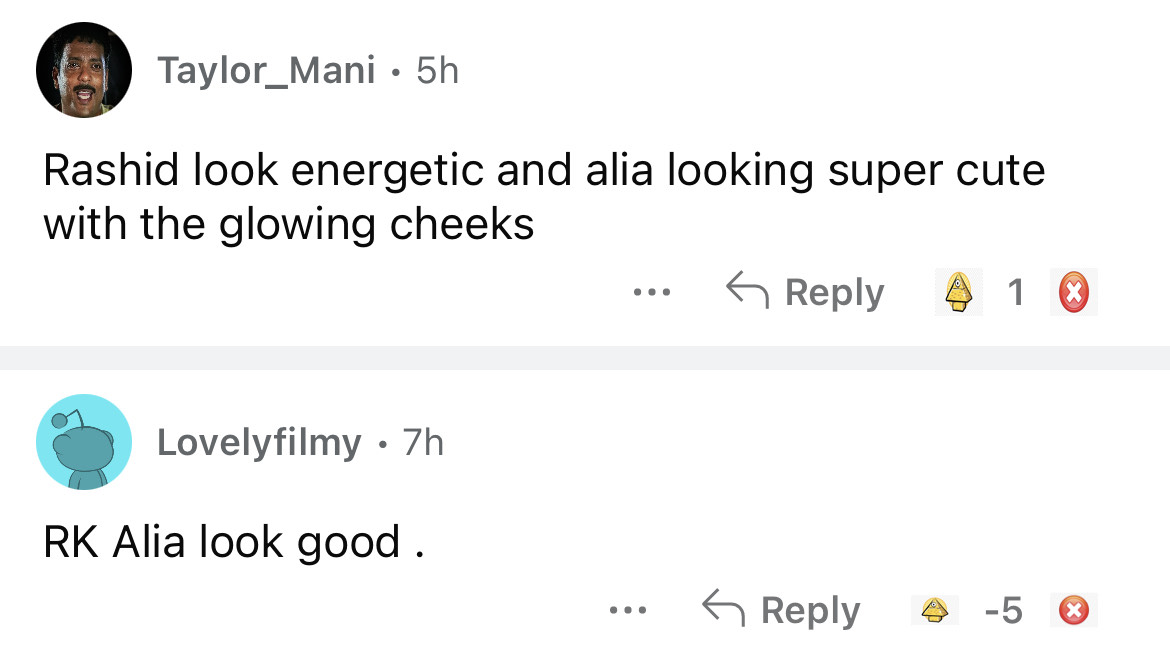Downvote Taylor_Mani's comment
Viewport: 1170px width, 655px height.
click(x=1075, y=292)
